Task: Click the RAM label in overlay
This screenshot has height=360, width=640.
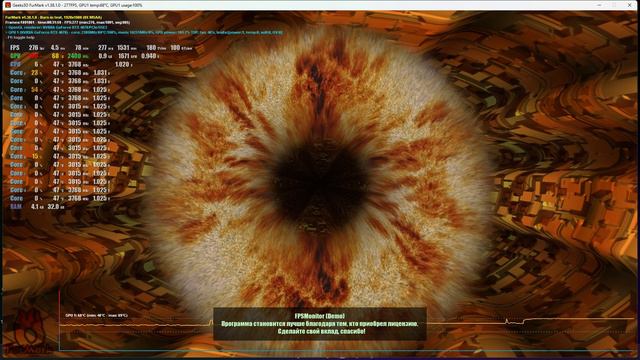Action: tap(16, 207)
